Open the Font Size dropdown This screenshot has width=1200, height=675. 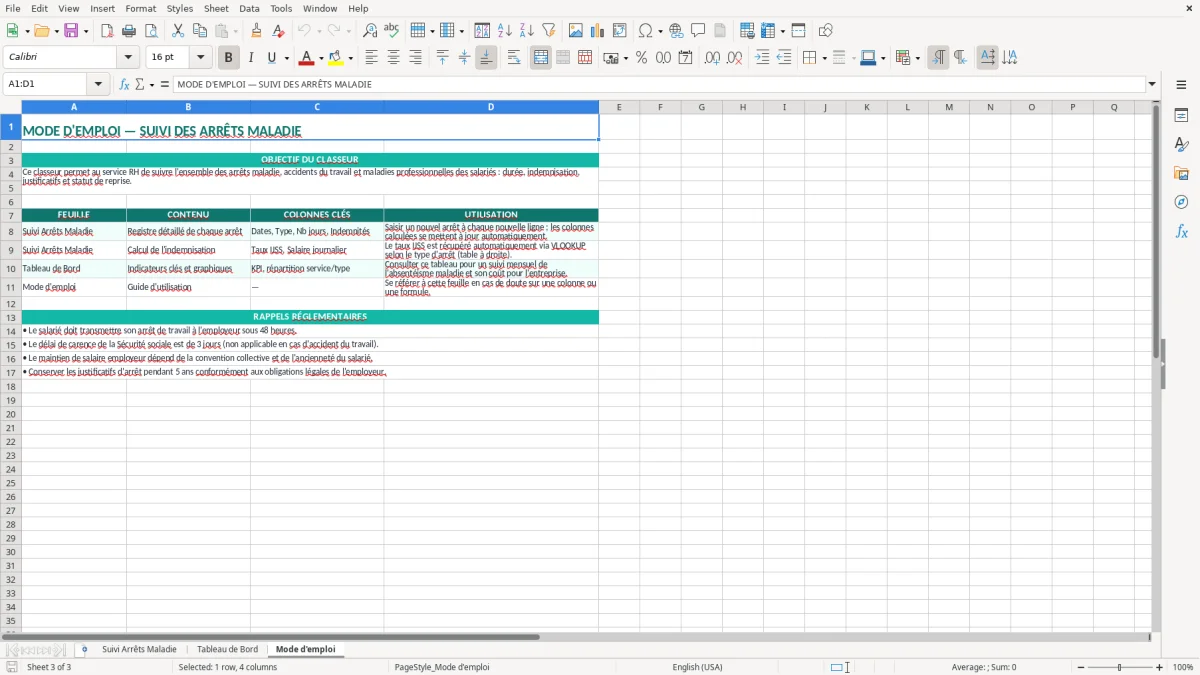[x=201, y=58]
